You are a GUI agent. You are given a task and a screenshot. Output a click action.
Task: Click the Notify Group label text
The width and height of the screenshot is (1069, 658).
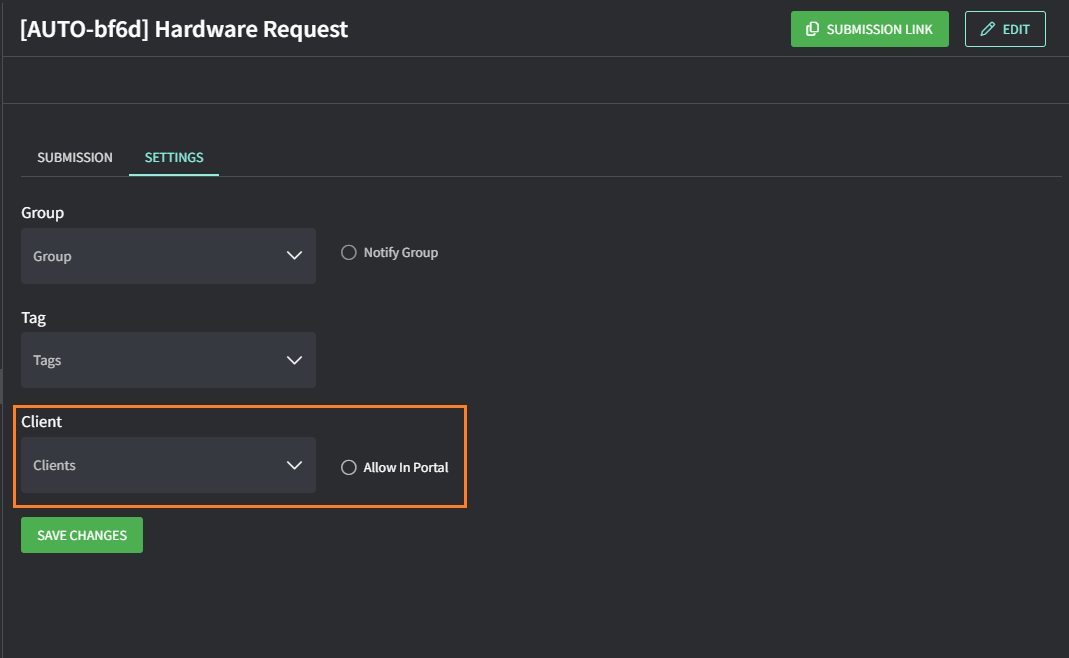click(x=401, y=252)
